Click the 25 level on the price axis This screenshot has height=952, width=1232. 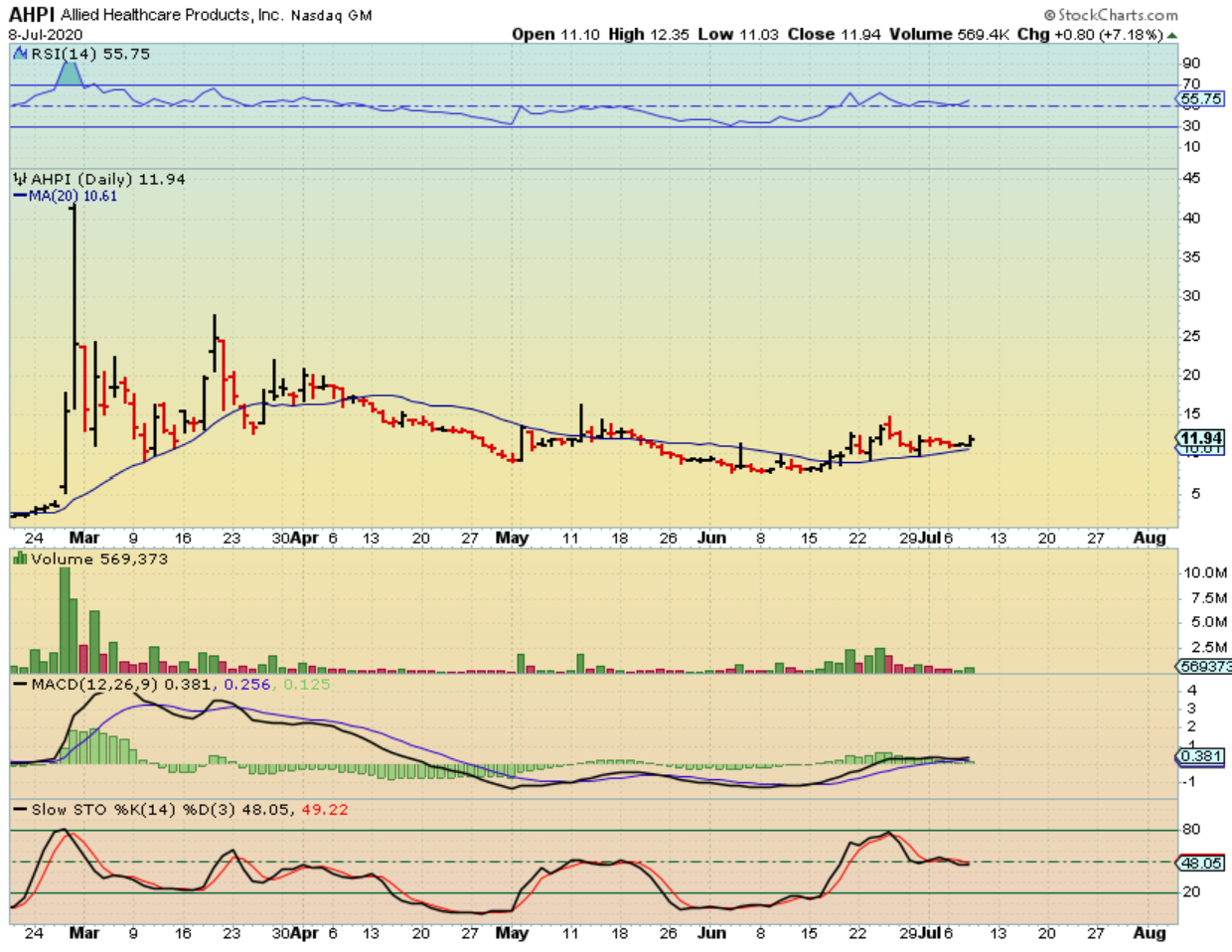coord(1191,336)
